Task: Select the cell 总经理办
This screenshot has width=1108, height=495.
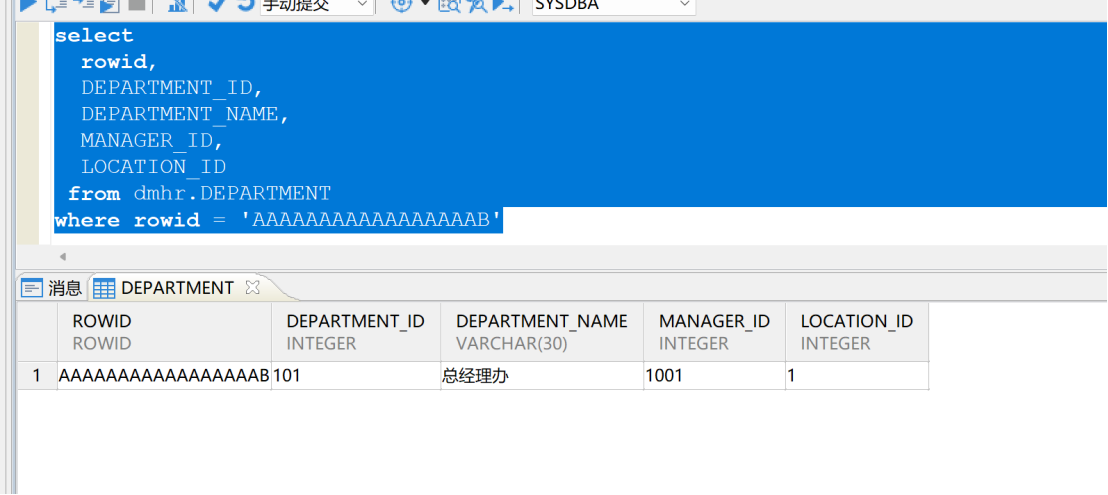Action: [x=541, y=376]
